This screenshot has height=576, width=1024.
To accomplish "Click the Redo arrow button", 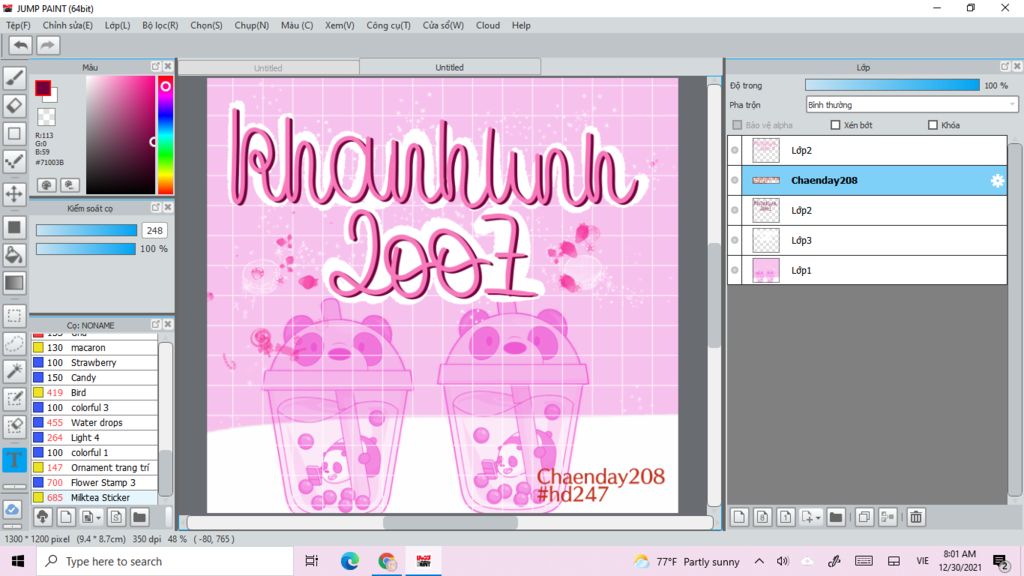I will coord(48,45).
